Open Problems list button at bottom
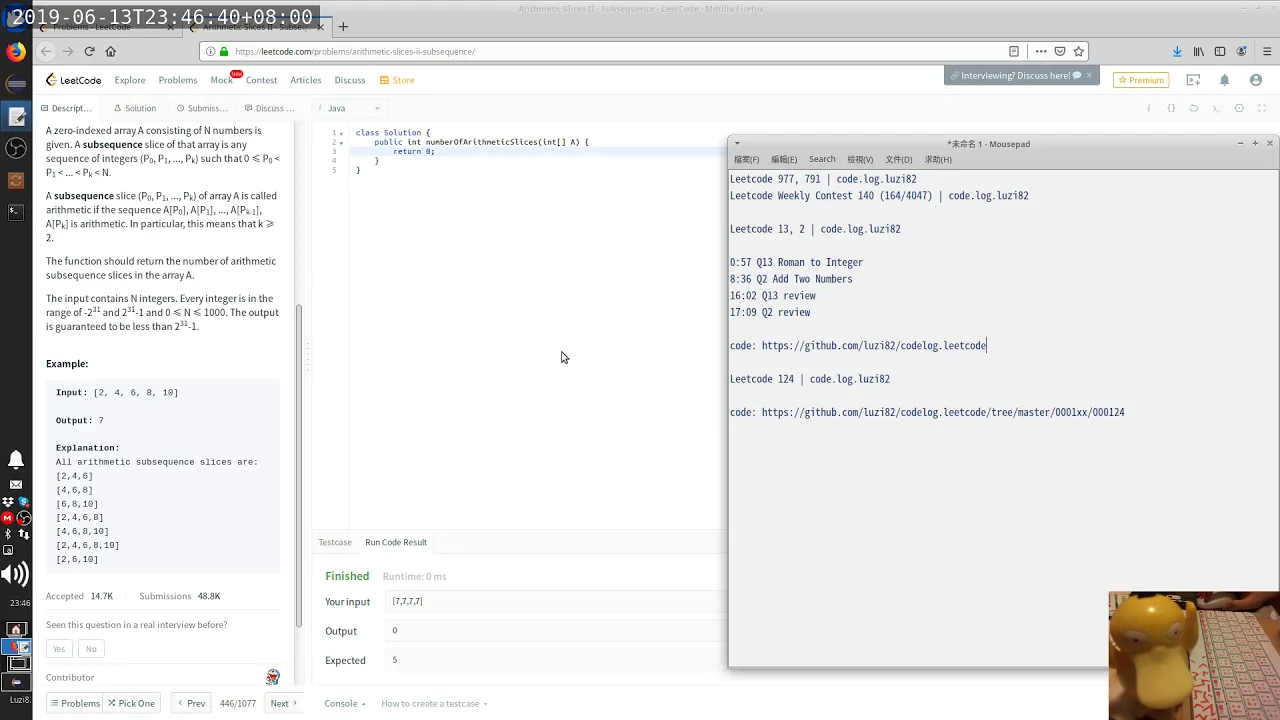This screenshot has width=1280, height=720. pyautogui.click(x=75, y=703)
